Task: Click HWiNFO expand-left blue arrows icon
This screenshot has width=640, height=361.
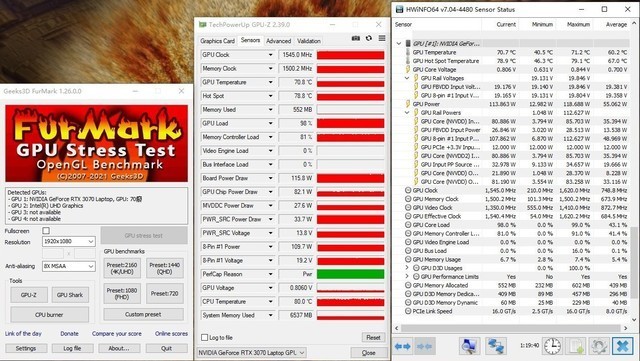Action: 402,346
